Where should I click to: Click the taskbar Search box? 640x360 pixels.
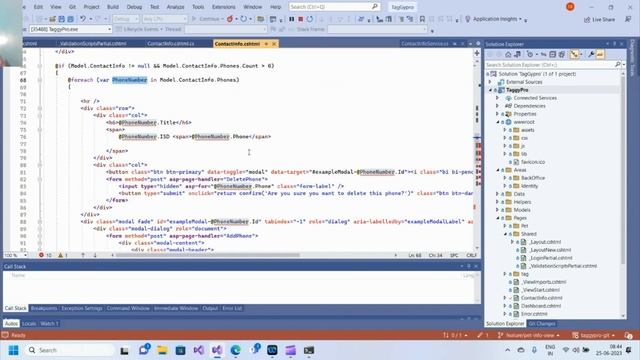click(x=69, y=350)
